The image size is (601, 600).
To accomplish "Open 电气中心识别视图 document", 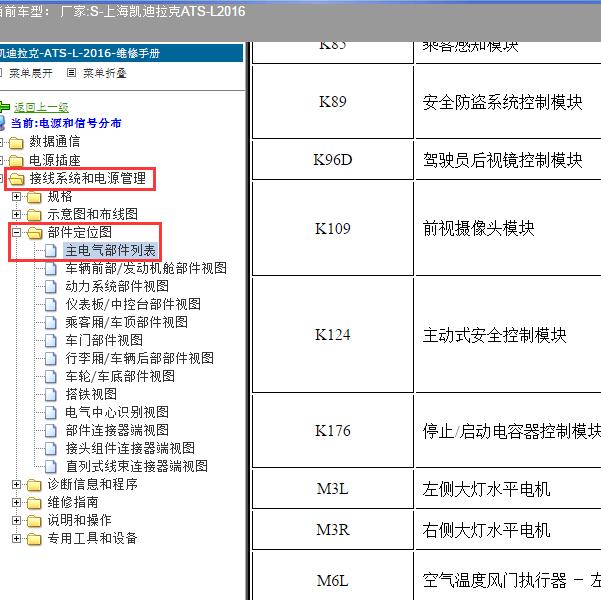I will tap(117, 413).
